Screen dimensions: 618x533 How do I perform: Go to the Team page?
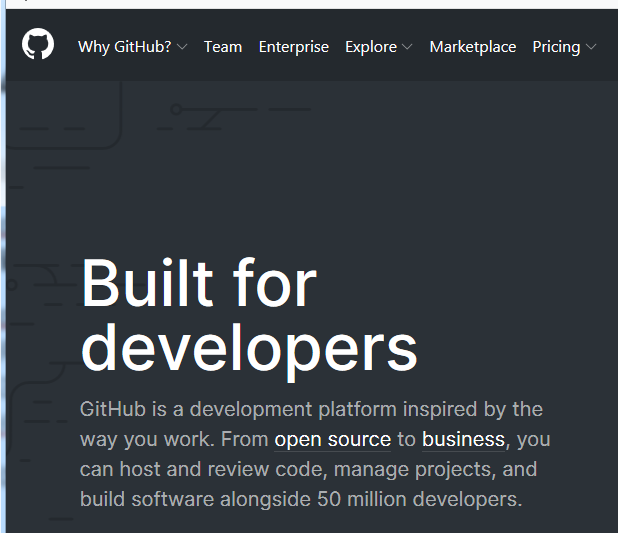[x=223, y=47]
